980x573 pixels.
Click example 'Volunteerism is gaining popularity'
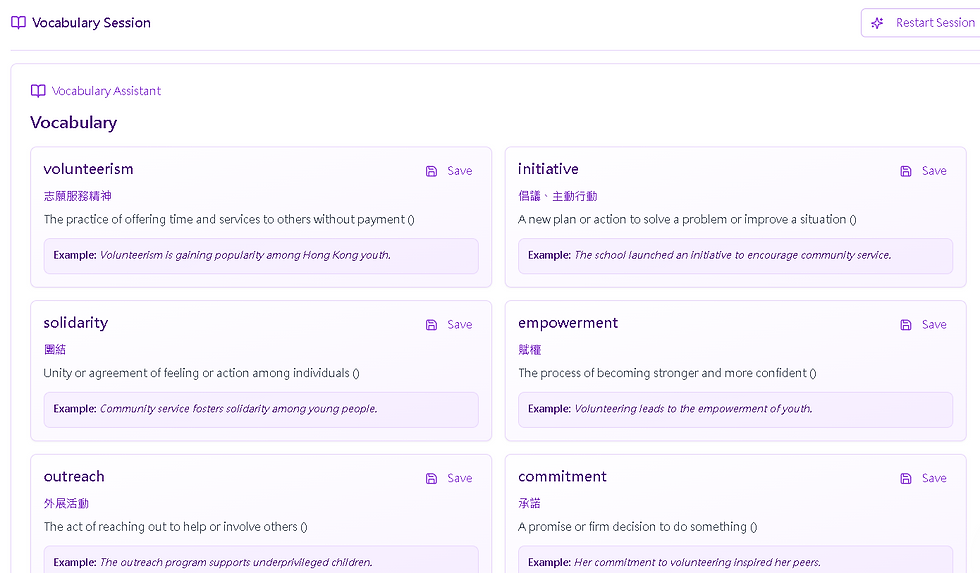click(245, 255)
